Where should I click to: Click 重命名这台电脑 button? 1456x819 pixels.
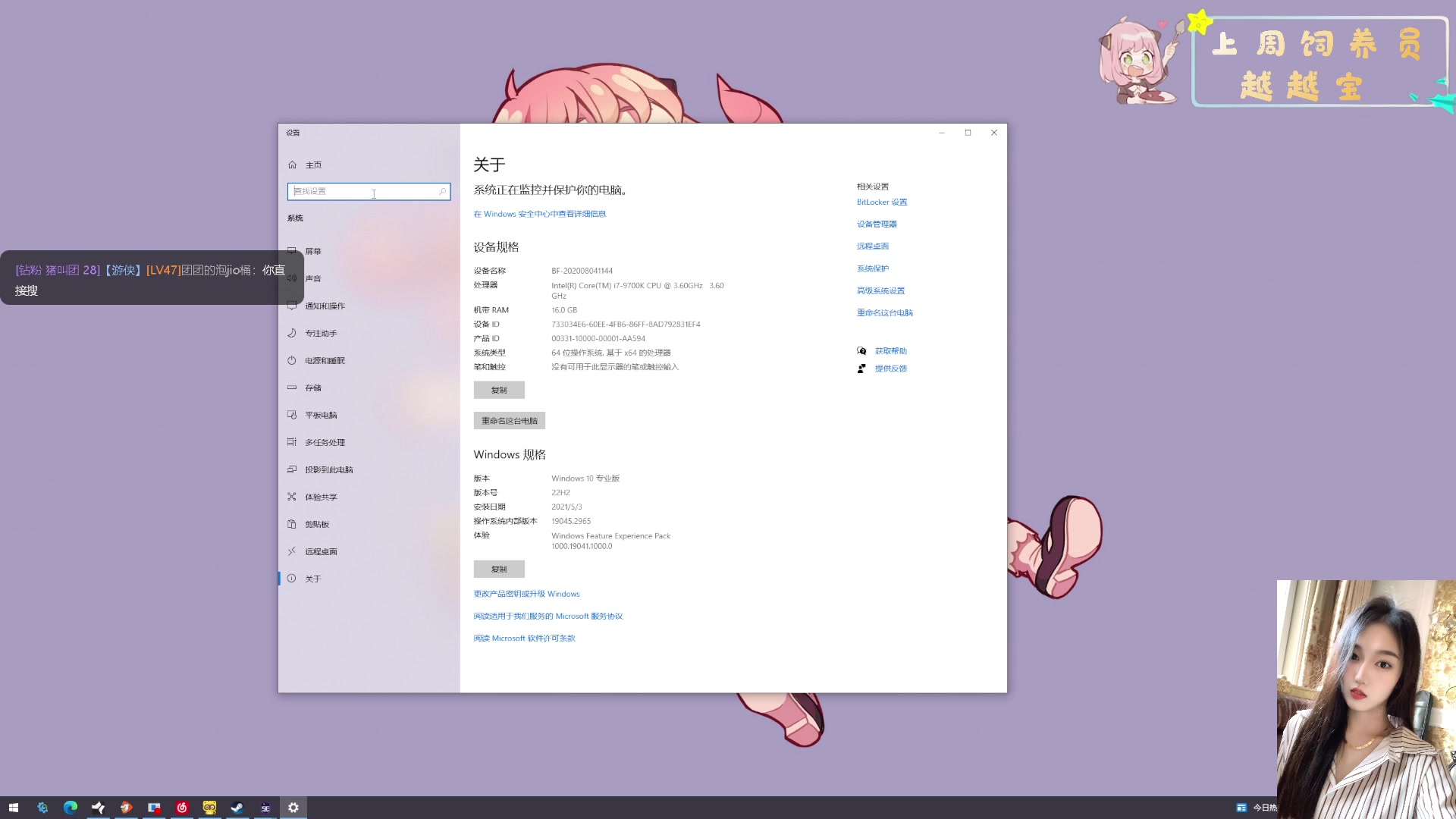click(510, 421)
